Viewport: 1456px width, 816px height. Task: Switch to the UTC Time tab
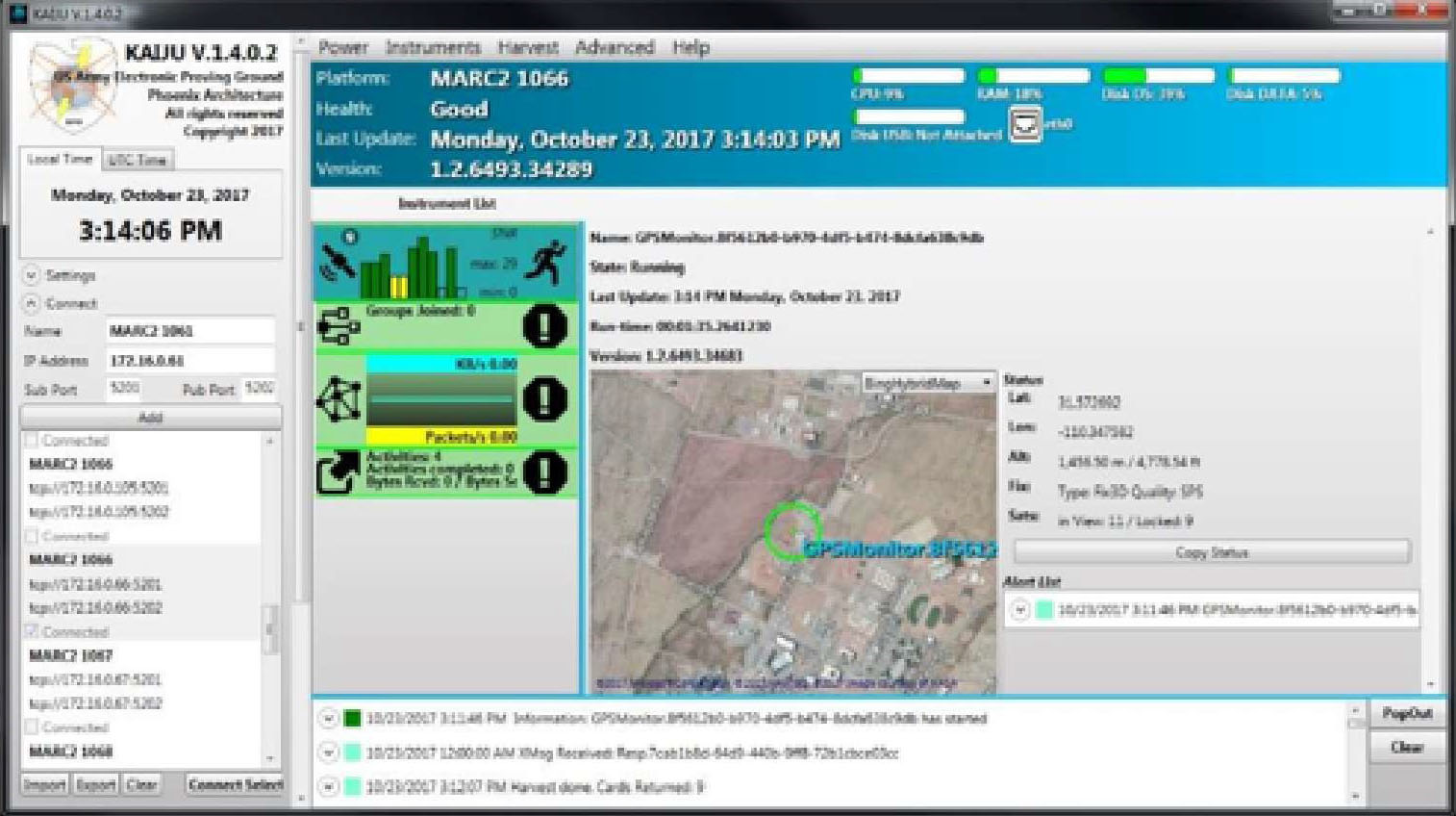(x=138, y=160)
